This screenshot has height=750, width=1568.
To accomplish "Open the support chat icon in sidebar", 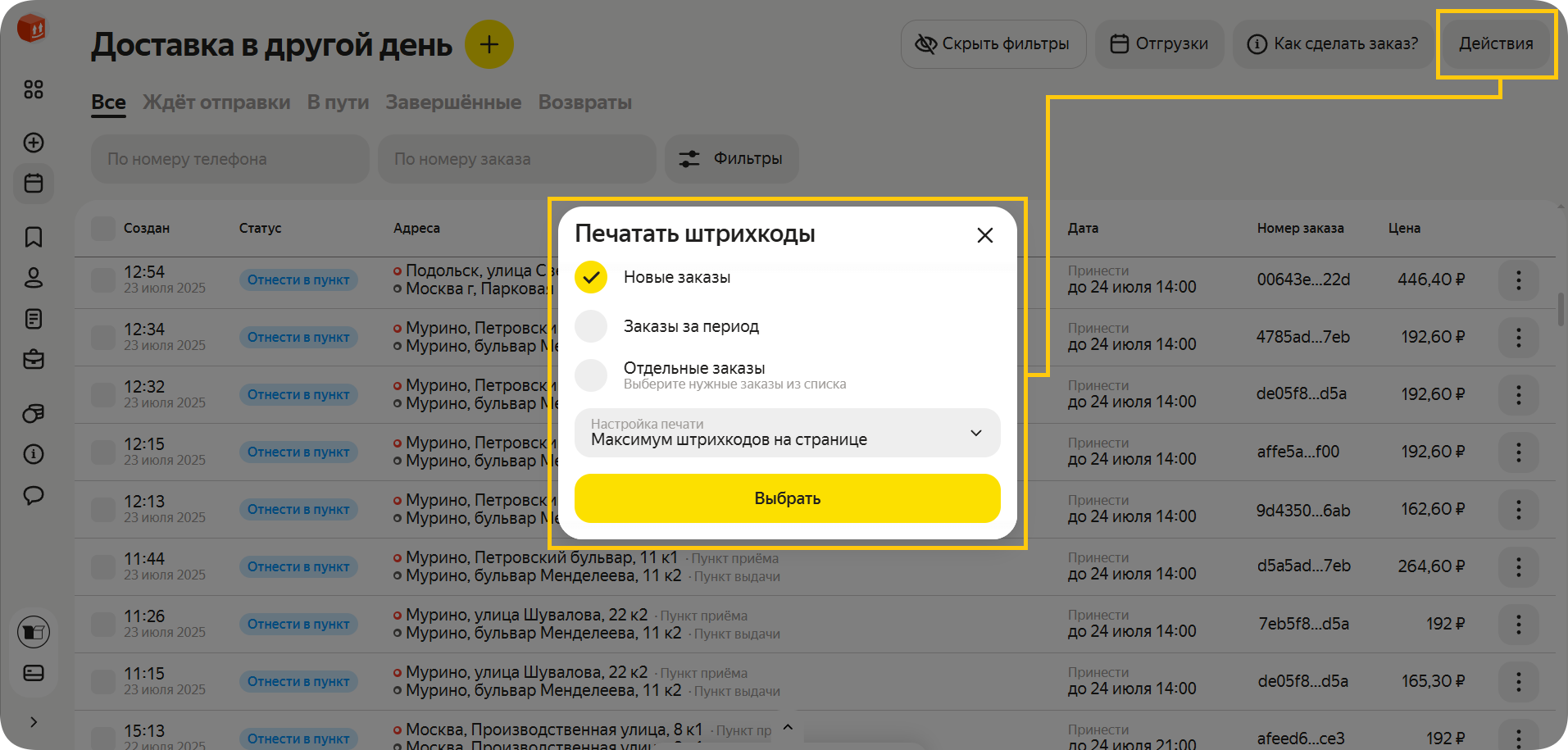I will [33, 495].
